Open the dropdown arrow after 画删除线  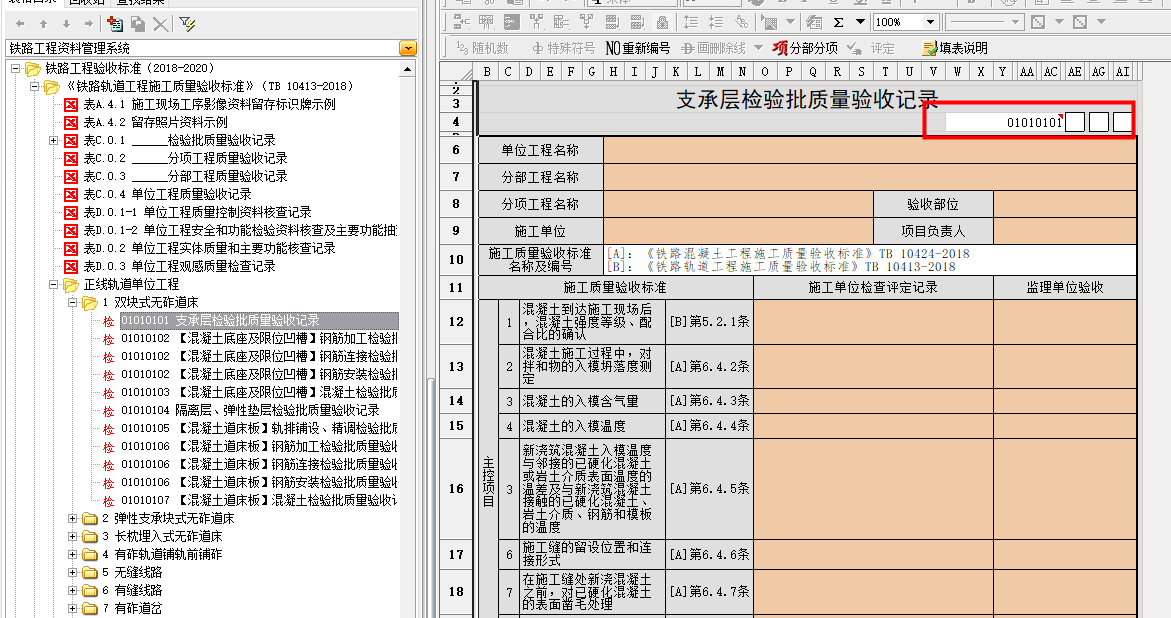click(x=758, y=48)
